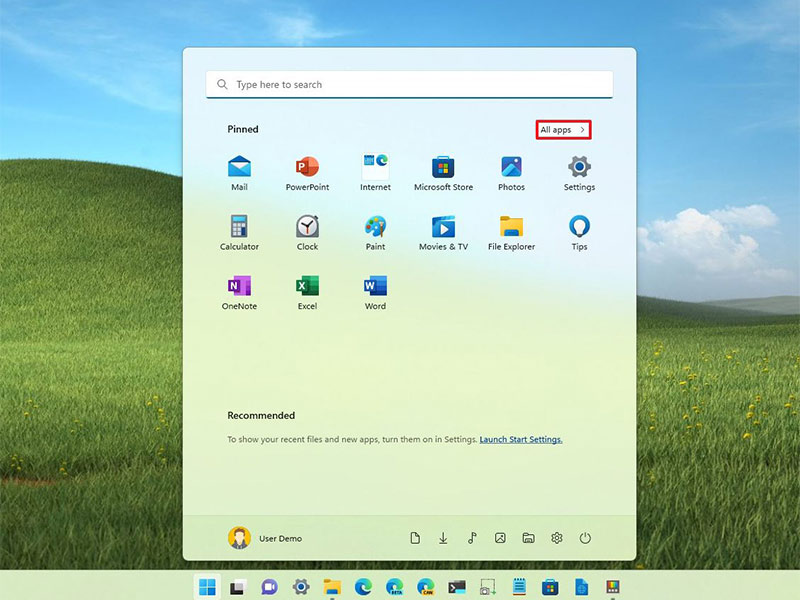800x600 pixels.
Task: Click the Pinned section heading
Action: [243, 129]
